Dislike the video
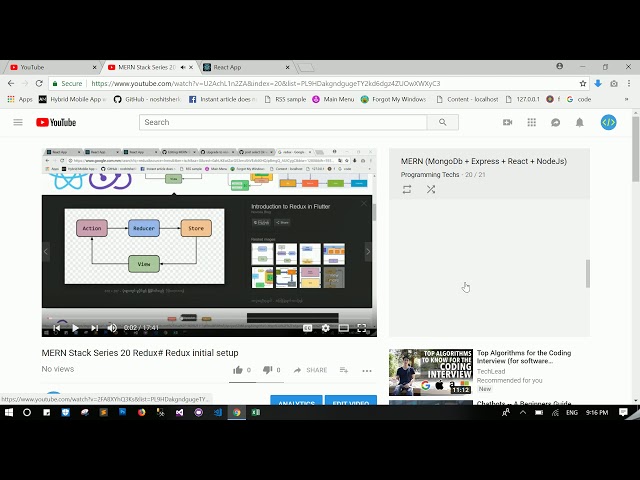This screenshot has height=480, width=640. [267, 370]
